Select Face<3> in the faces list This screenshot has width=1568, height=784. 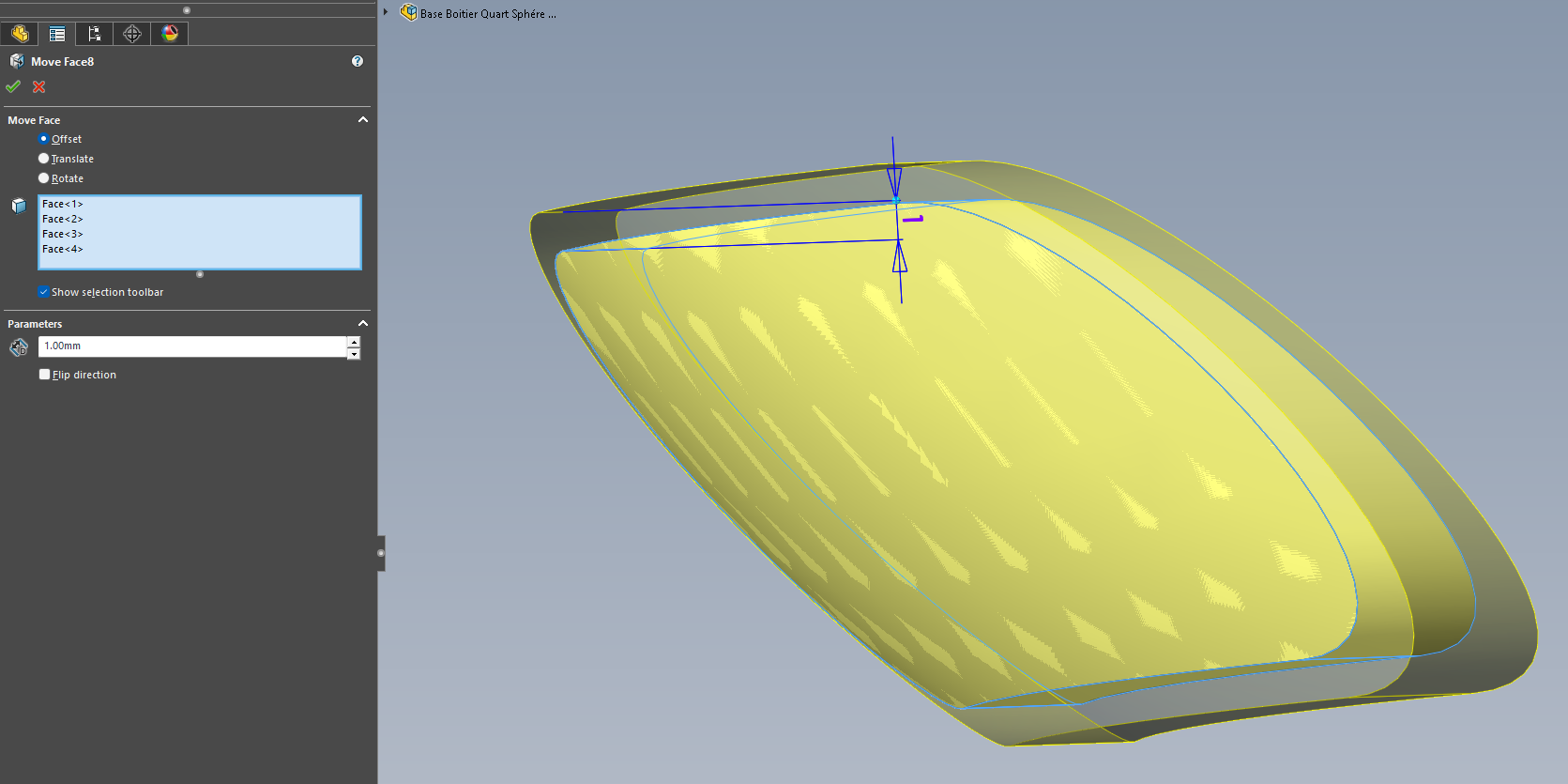click(63, 234)
